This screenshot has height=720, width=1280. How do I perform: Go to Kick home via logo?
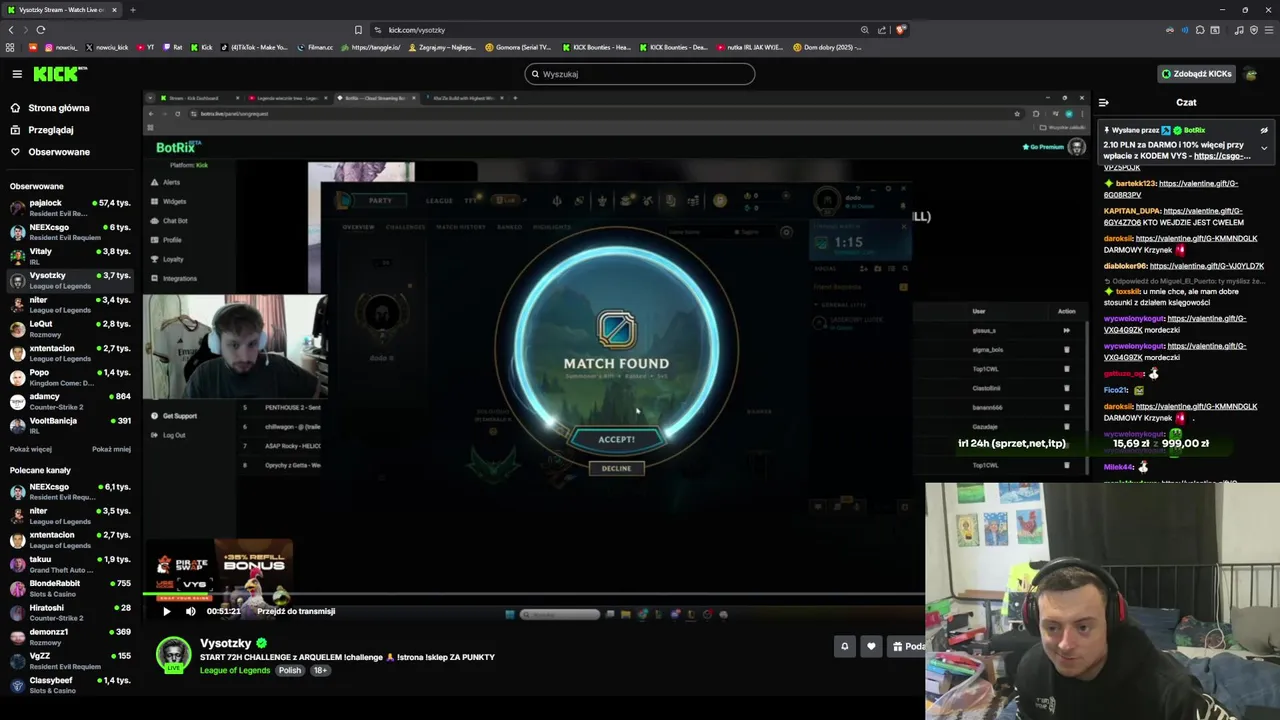[59, 74]
